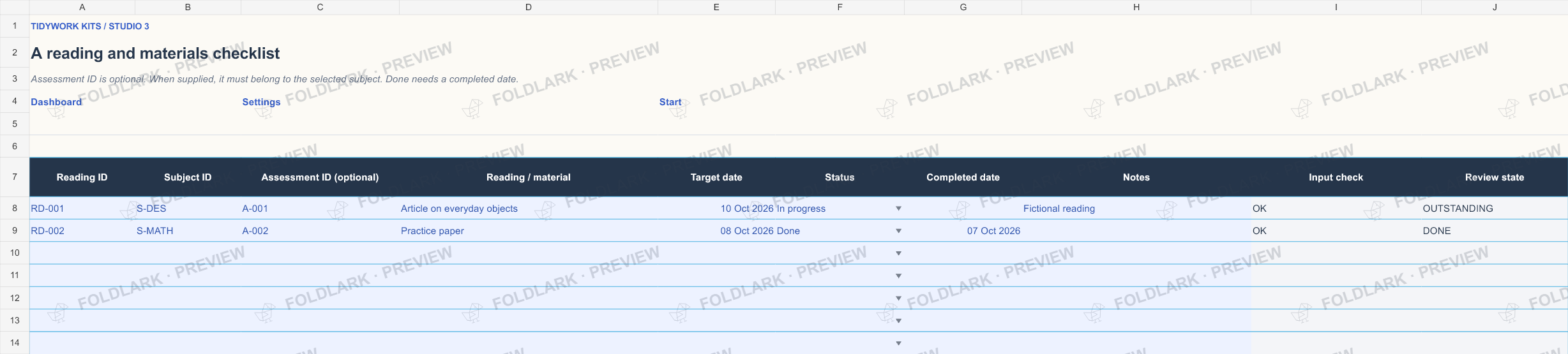Select column D header
1568x354 pixels.
tap(528, 7)
